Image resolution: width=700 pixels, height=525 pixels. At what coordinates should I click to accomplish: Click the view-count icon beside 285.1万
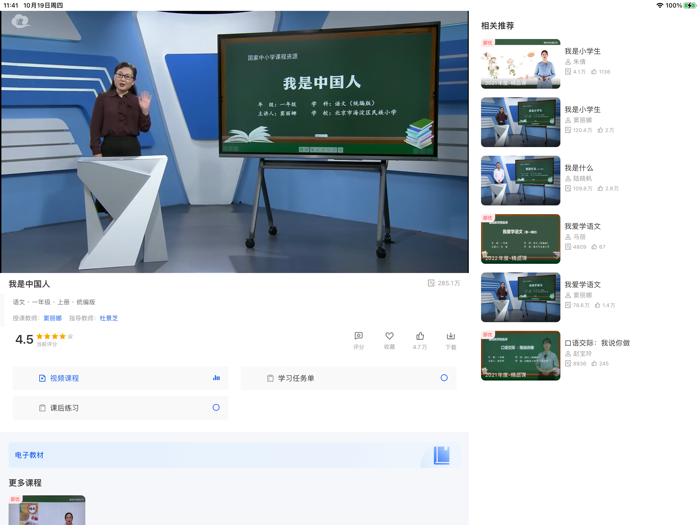[431, 283]
